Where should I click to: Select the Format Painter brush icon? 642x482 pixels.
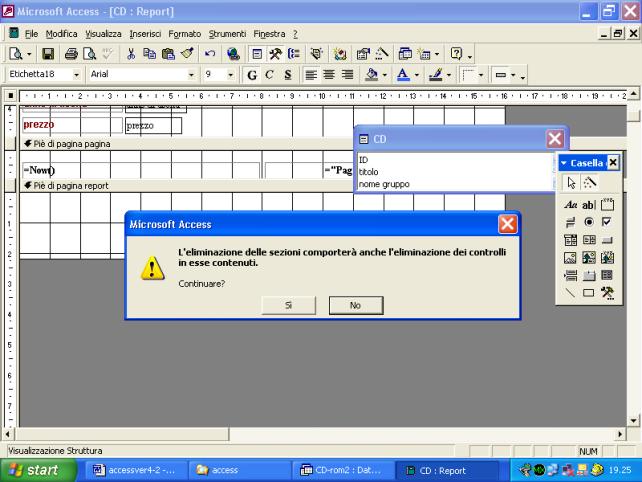pos(187,54)
